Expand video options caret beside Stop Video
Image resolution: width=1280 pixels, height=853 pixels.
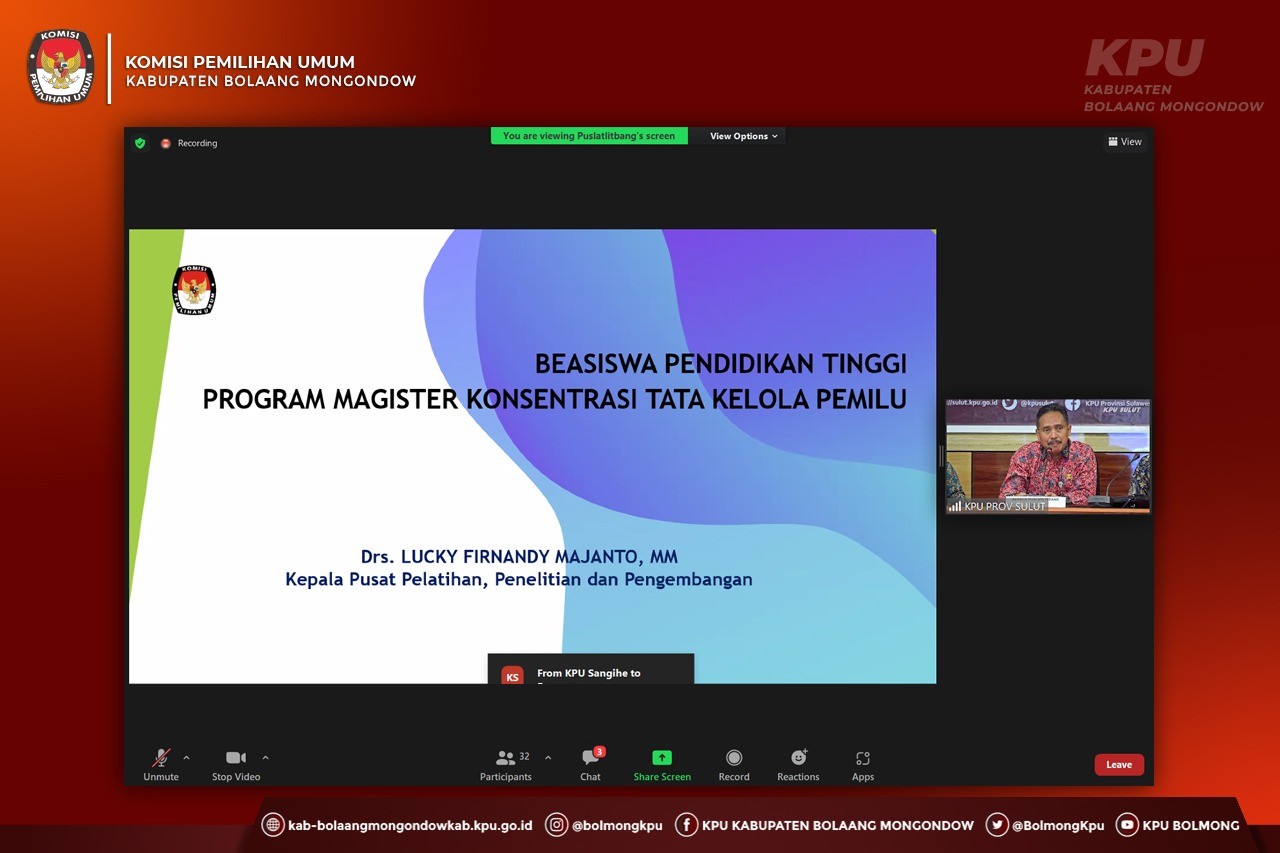pos(265,758)
